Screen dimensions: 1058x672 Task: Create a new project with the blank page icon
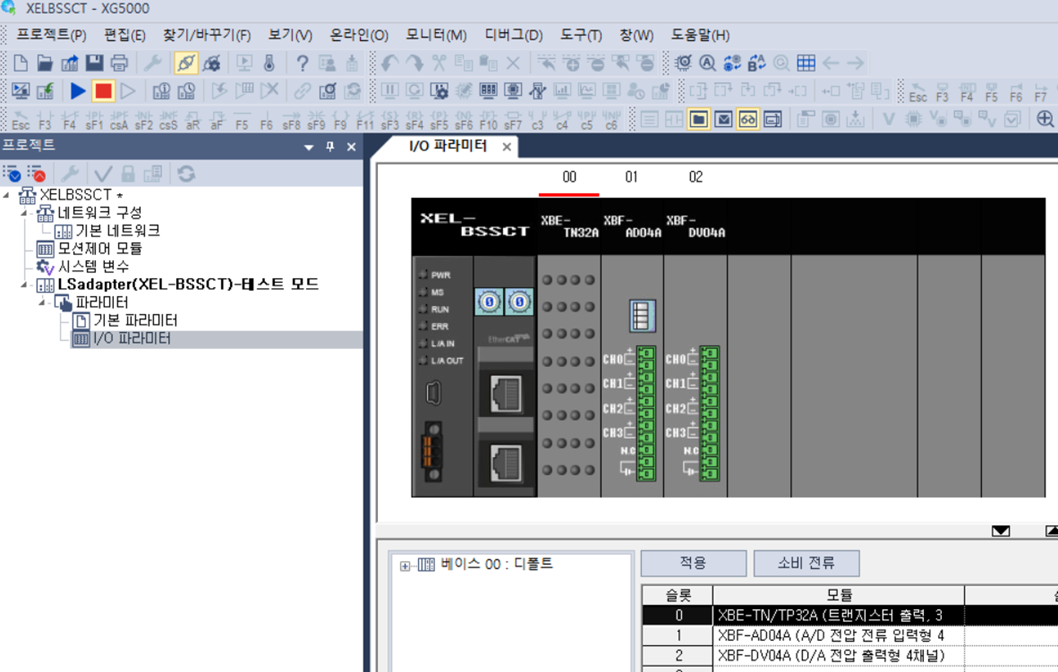[20, 63]
